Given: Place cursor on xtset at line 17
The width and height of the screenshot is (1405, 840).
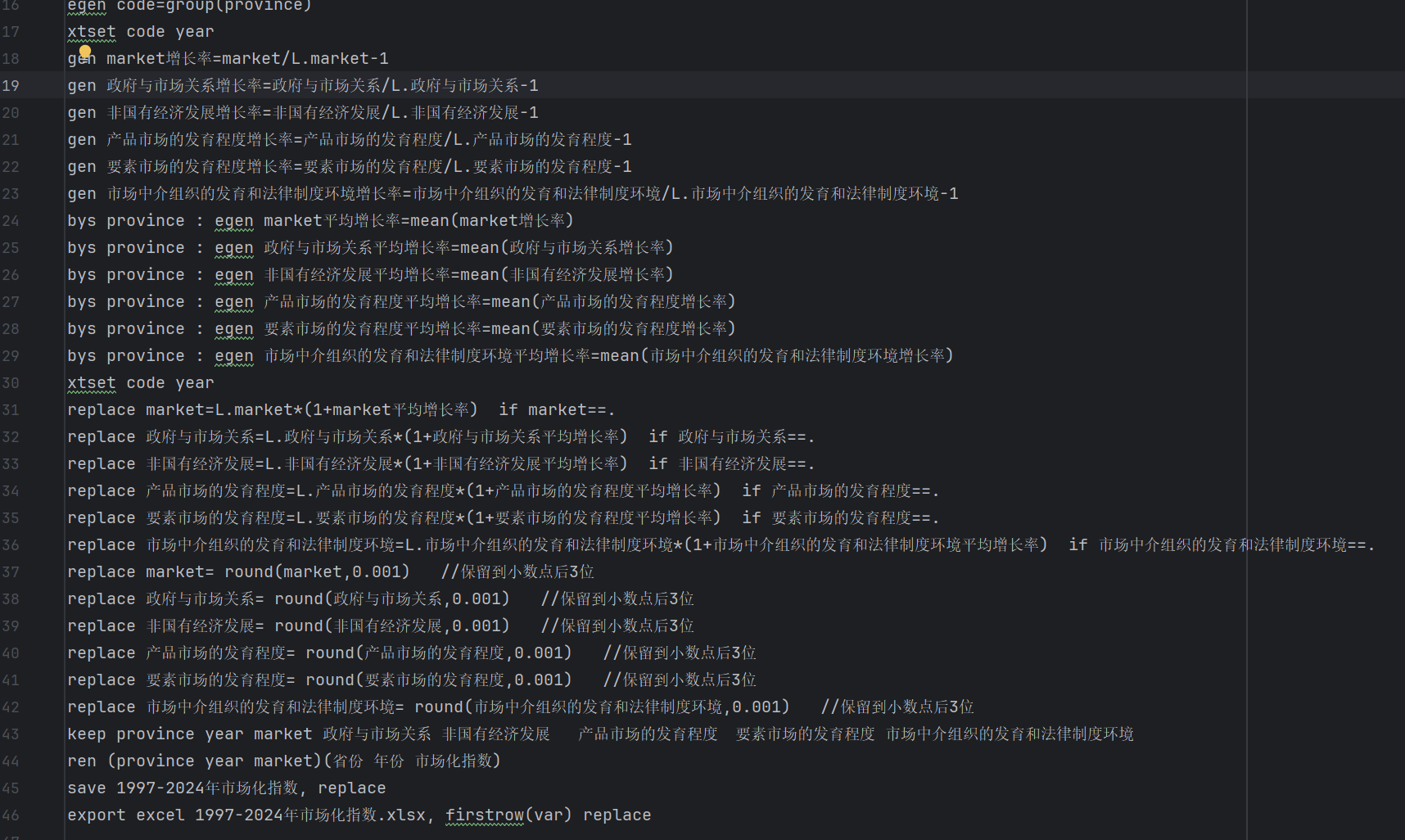Looking at the screenshot, I should click(x=92, y=32).
